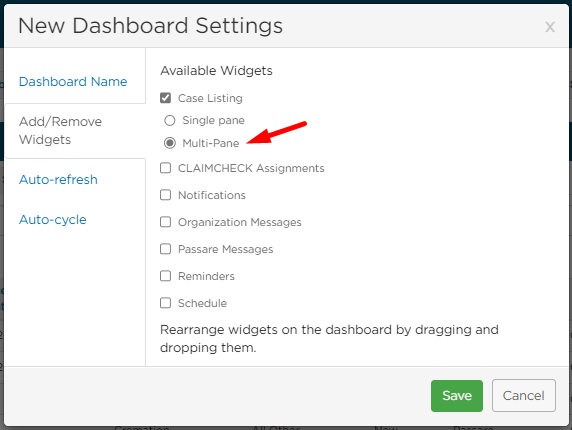Turn on the Reminders widget
572x430 pixels.
(166, 276)
